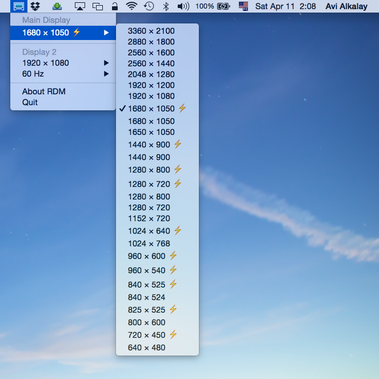Select 1024 × 768 resolution
The width and height of the screenshot is (379, 379).
[157, 243]
